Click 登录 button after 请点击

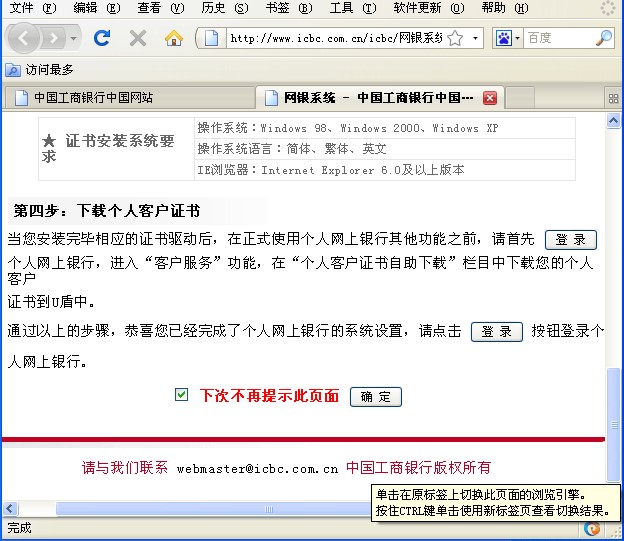point(496,332)
